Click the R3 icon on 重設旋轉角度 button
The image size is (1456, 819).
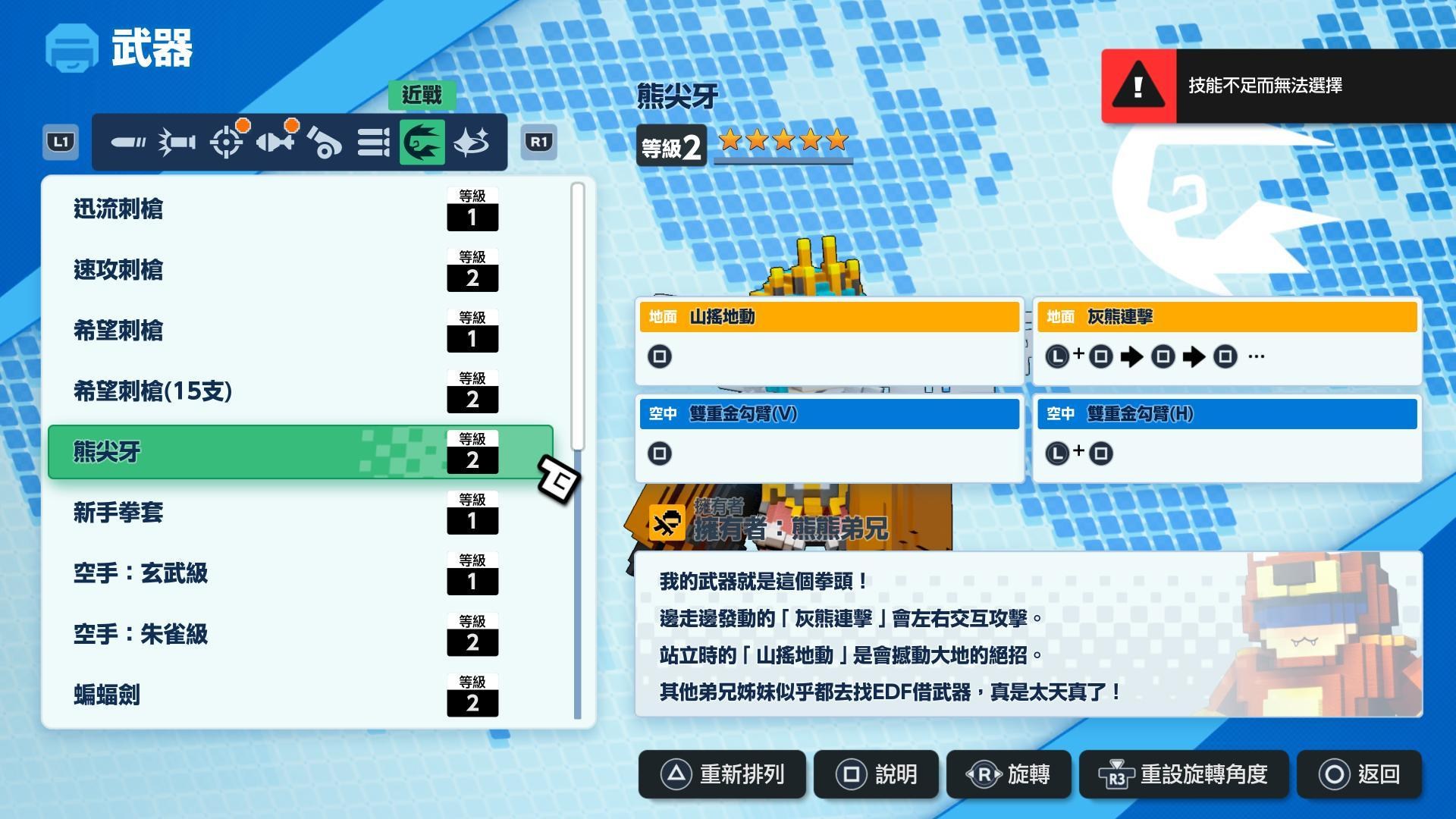coord(1116,774)
